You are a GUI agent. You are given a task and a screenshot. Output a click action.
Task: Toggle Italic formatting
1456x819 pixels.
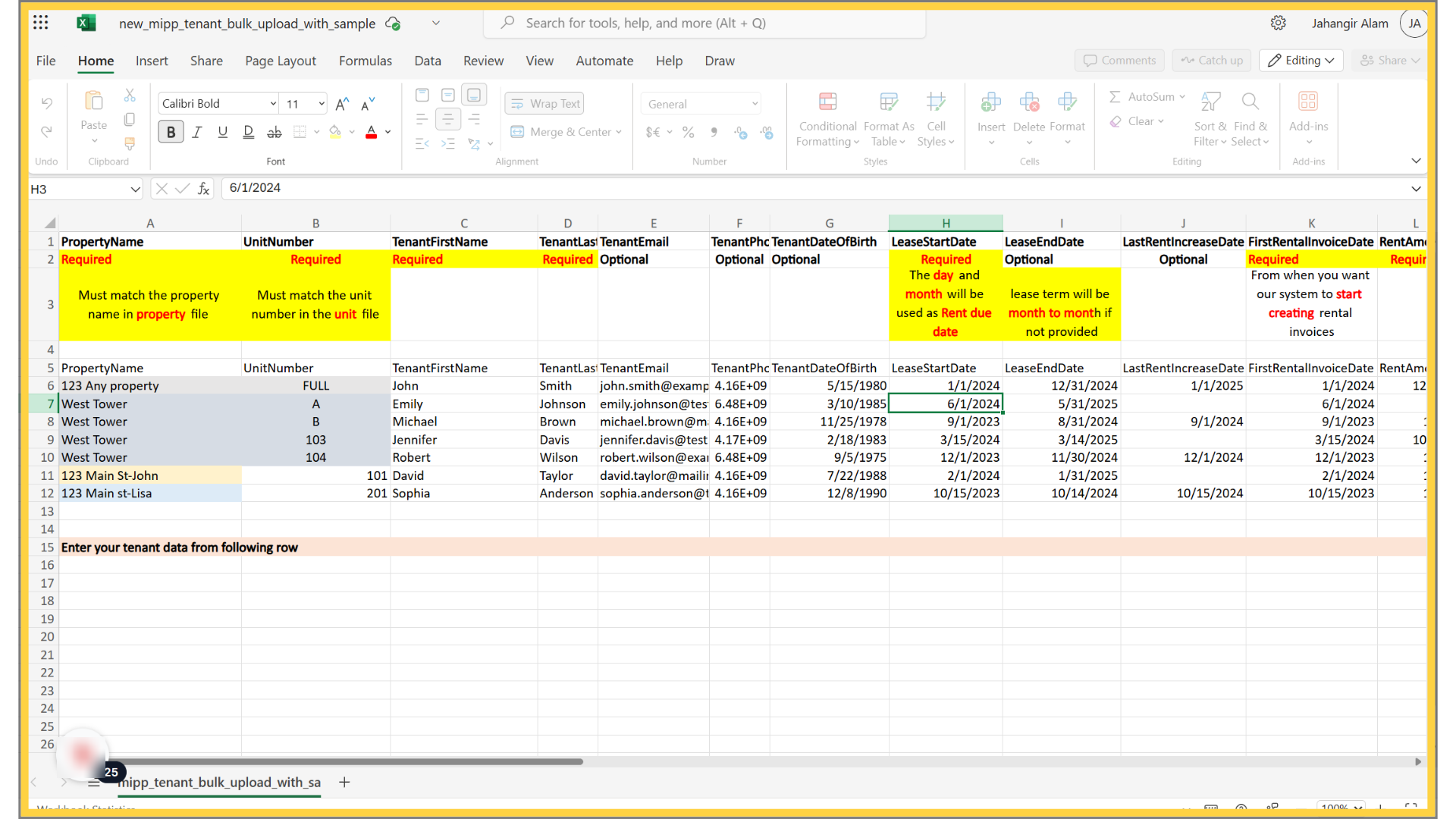pyautogui.click(x=196, y=132)
